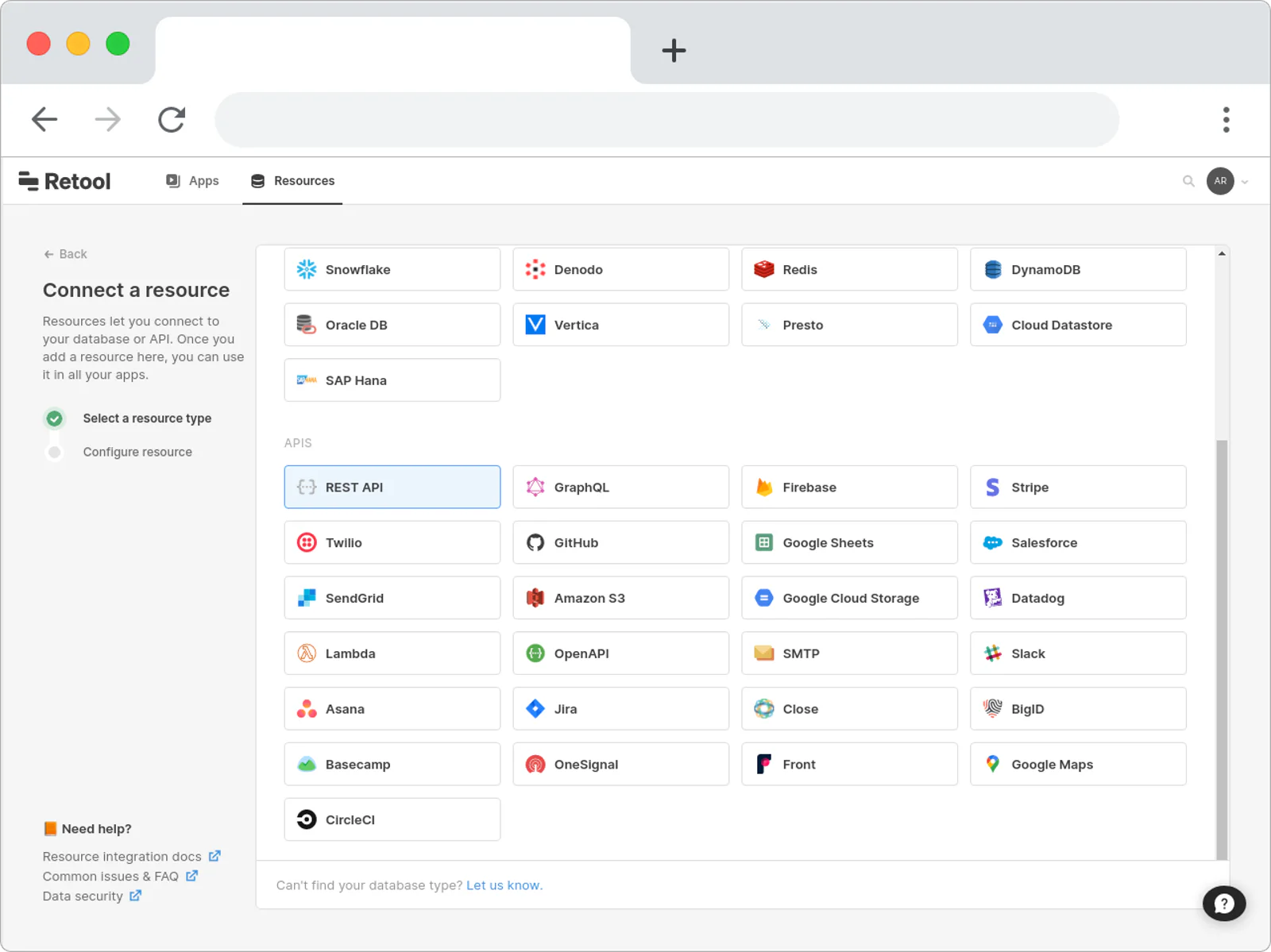Choose the Denodo resource icon
1271x952 pixels.
535,269
